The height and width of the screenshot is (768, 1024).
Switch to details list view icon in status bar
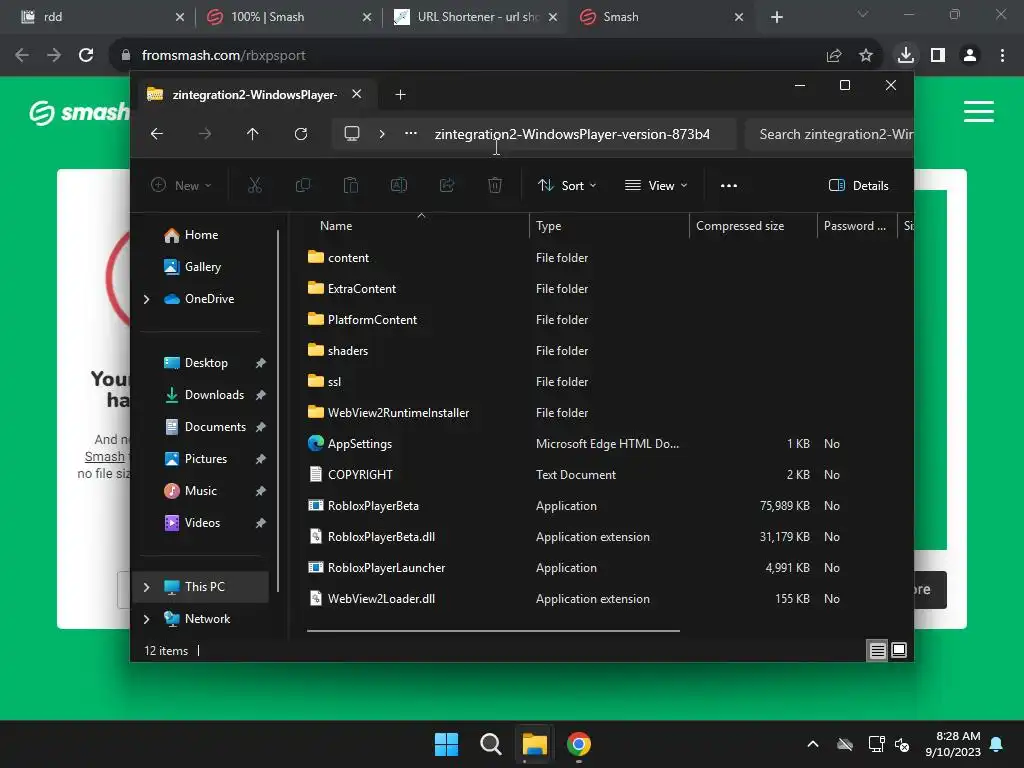[x=877, y=650]
